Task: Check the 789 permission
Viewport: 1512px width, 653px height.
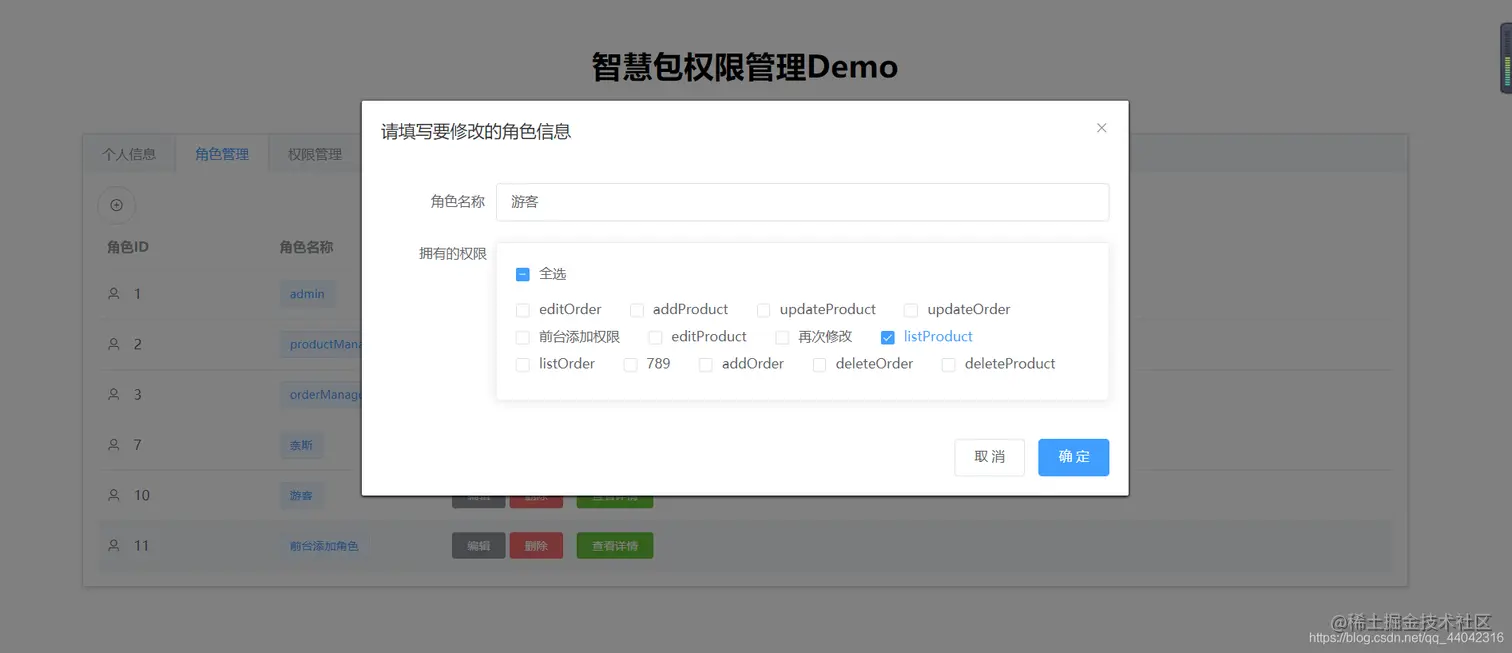Action: coord(631,364)
